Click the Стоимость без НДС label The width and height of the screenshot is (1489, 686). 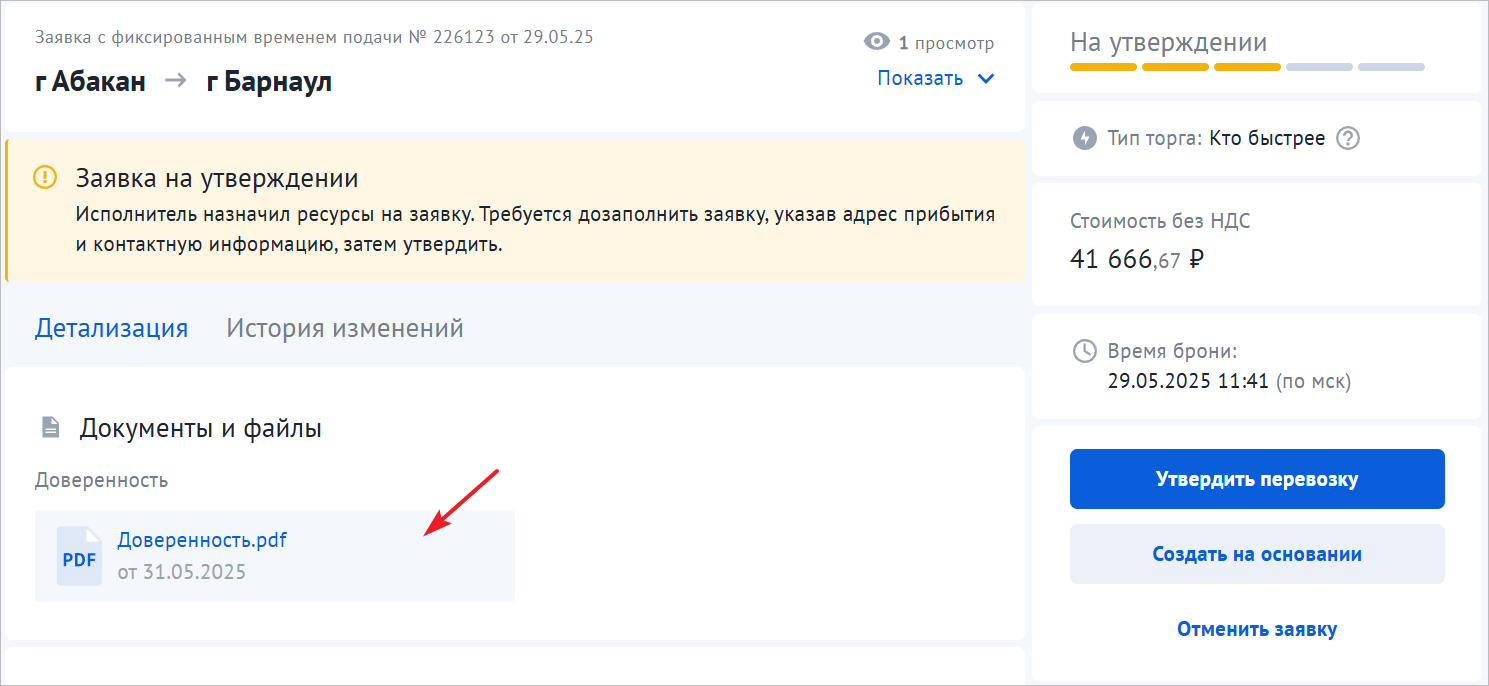pyautogui.click(x=1160, y=221)
